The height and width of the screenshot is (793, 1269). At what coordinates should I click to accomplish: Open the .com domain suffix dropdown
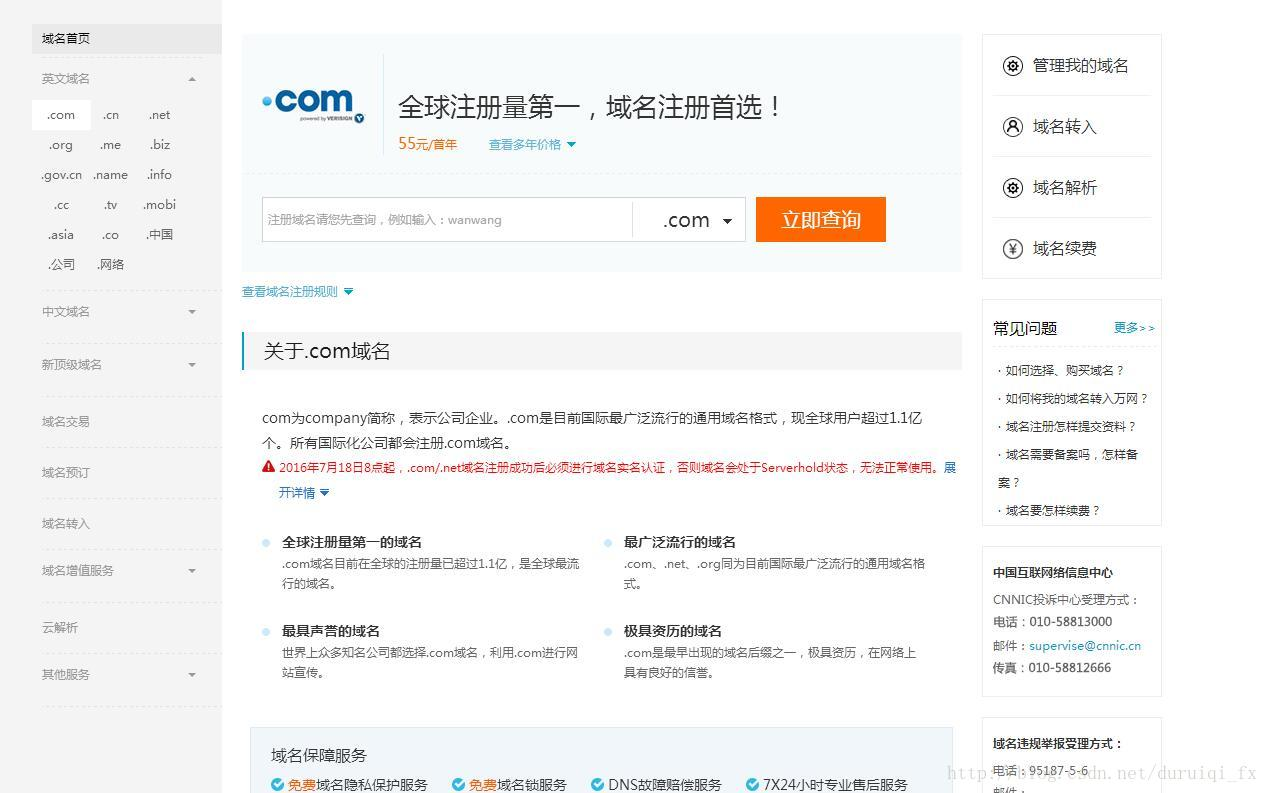pyautogui.click(x=696, y=220)
